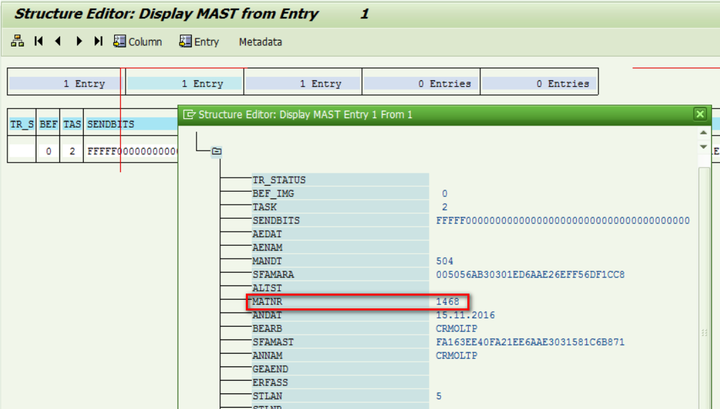The height and width of the screenshot is (409, 720).
Task: Click the STLAN value 5
Action: coord(439,396)
